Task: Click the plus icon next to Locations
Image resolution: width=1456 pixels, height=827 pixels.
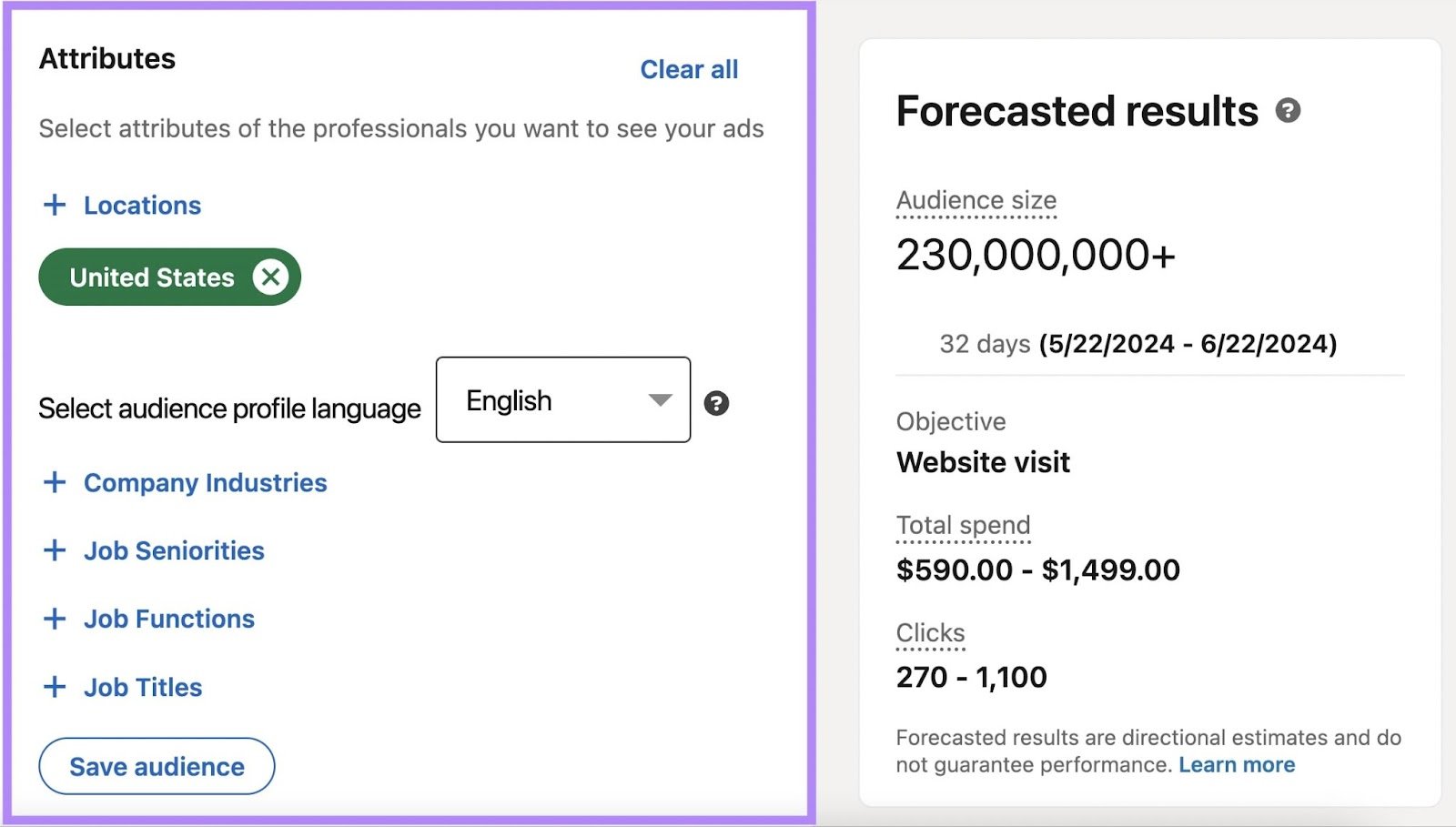Action: tap(55, 205)
